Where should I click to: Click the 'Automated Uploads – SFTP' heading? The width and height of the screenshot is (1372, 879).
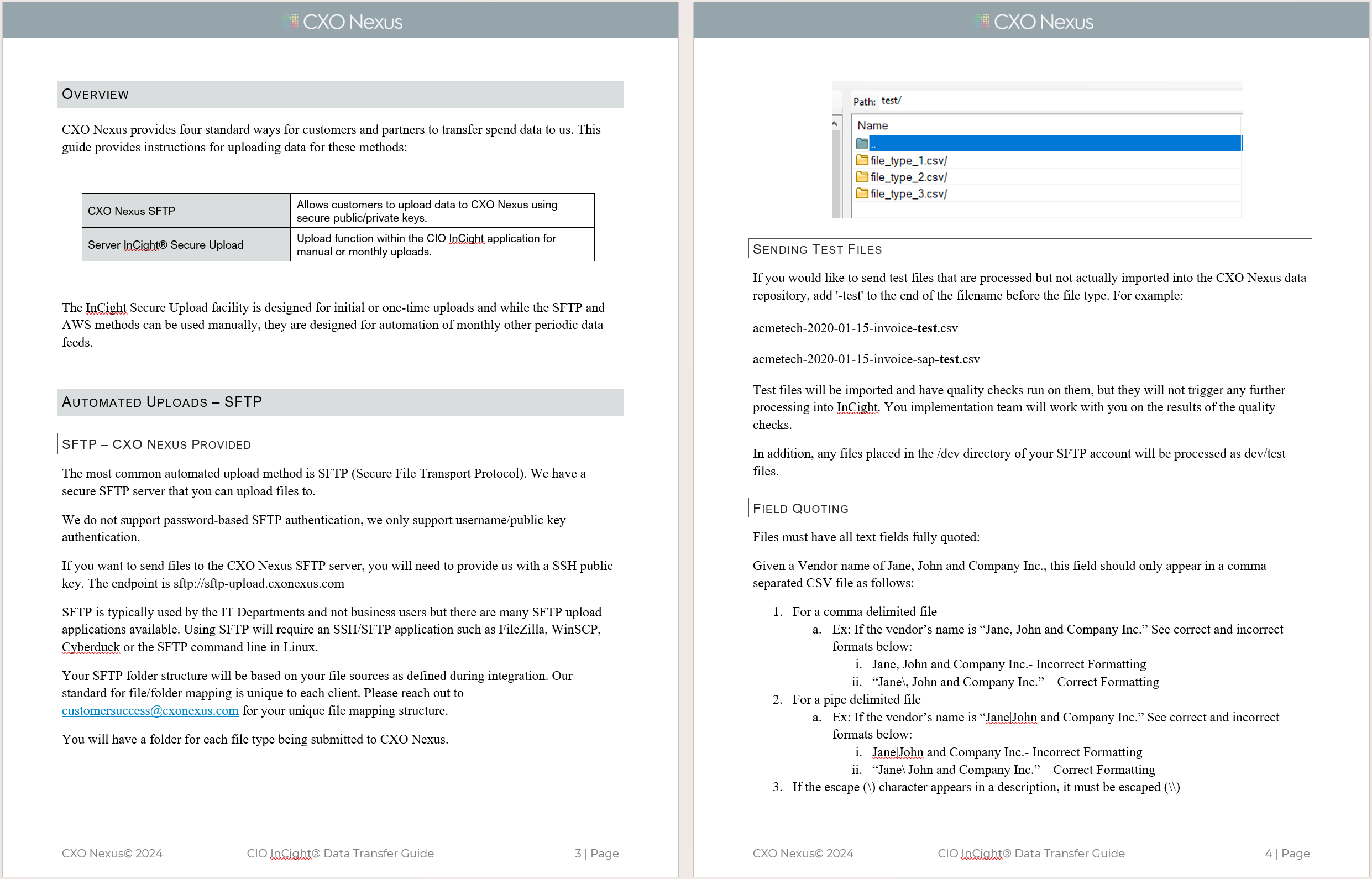coord(162,402)
